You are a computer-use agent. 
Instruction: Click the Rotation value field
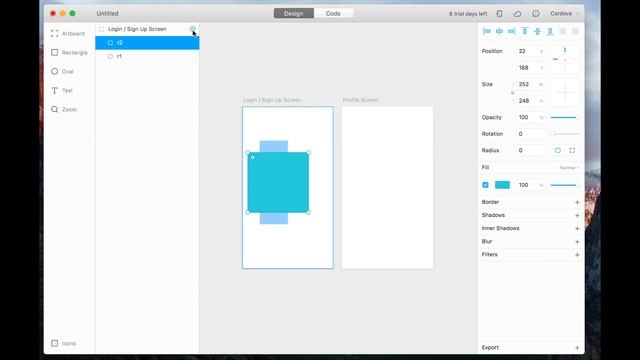click(x=530, y=134)
